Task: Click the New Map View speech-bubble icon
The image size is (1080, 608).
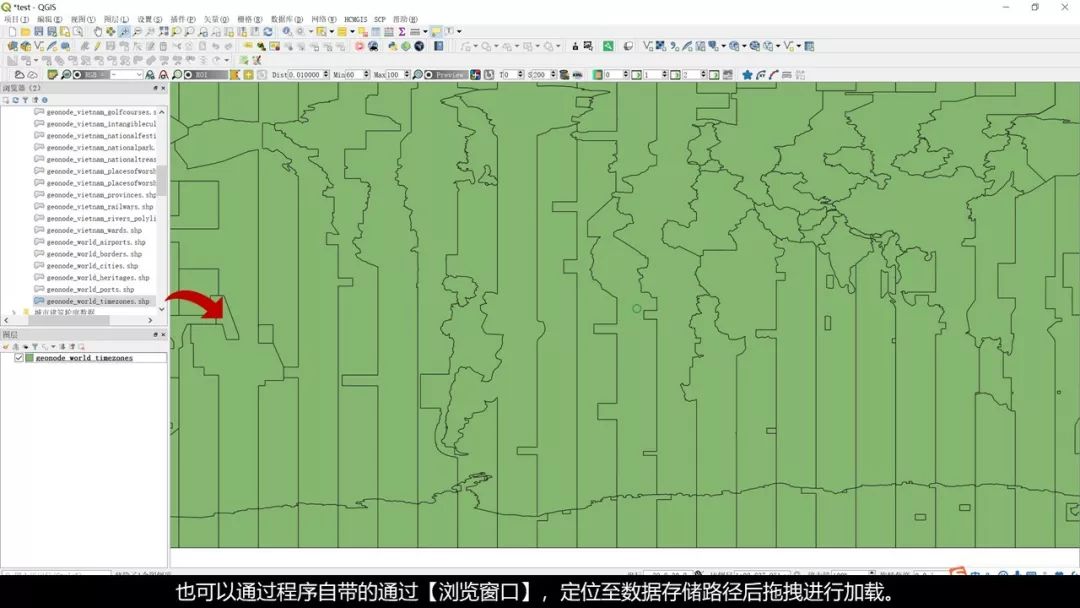Action: point(436,32)
